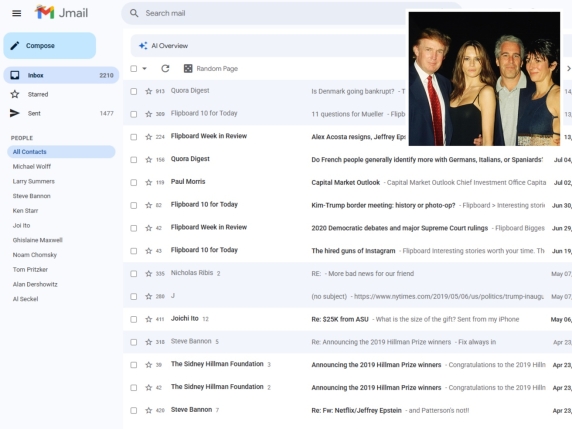Star the email from J
Screen dimensions: 572x429
[148, 297]
